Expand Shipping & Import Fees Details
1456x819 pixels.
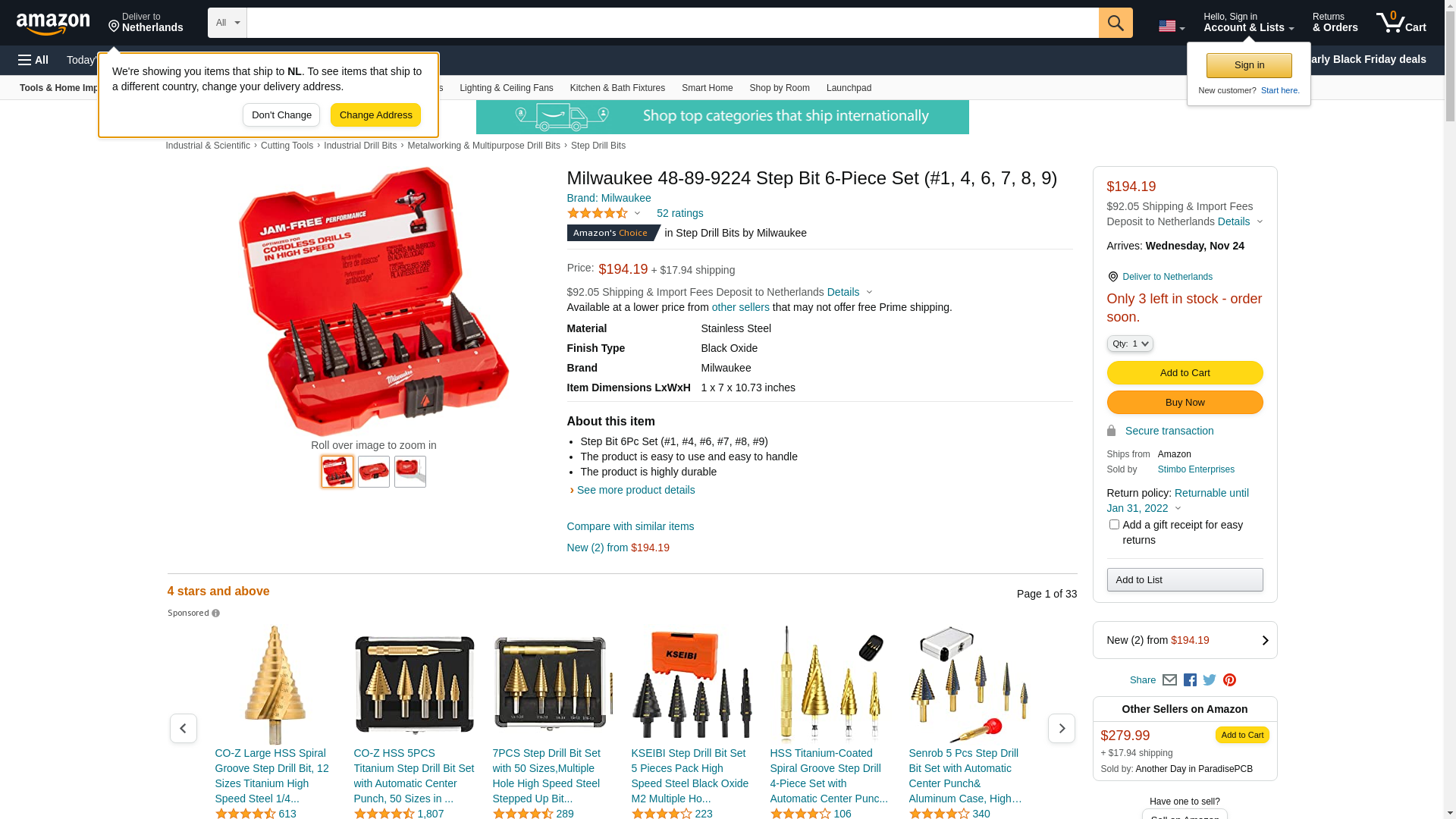[849, 292]
